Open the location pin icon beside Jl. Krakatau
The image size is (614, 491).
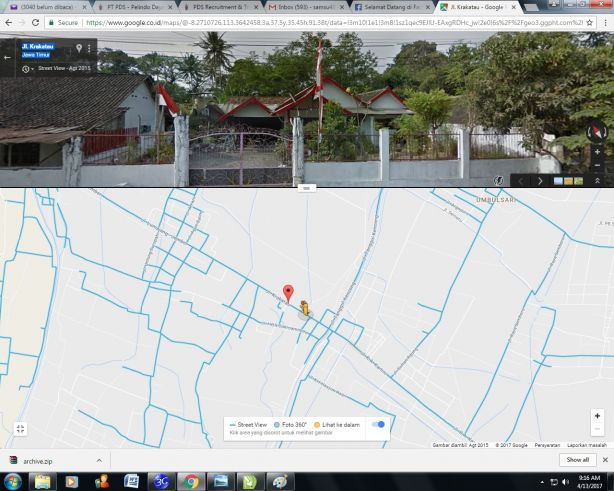click(78, 48)
